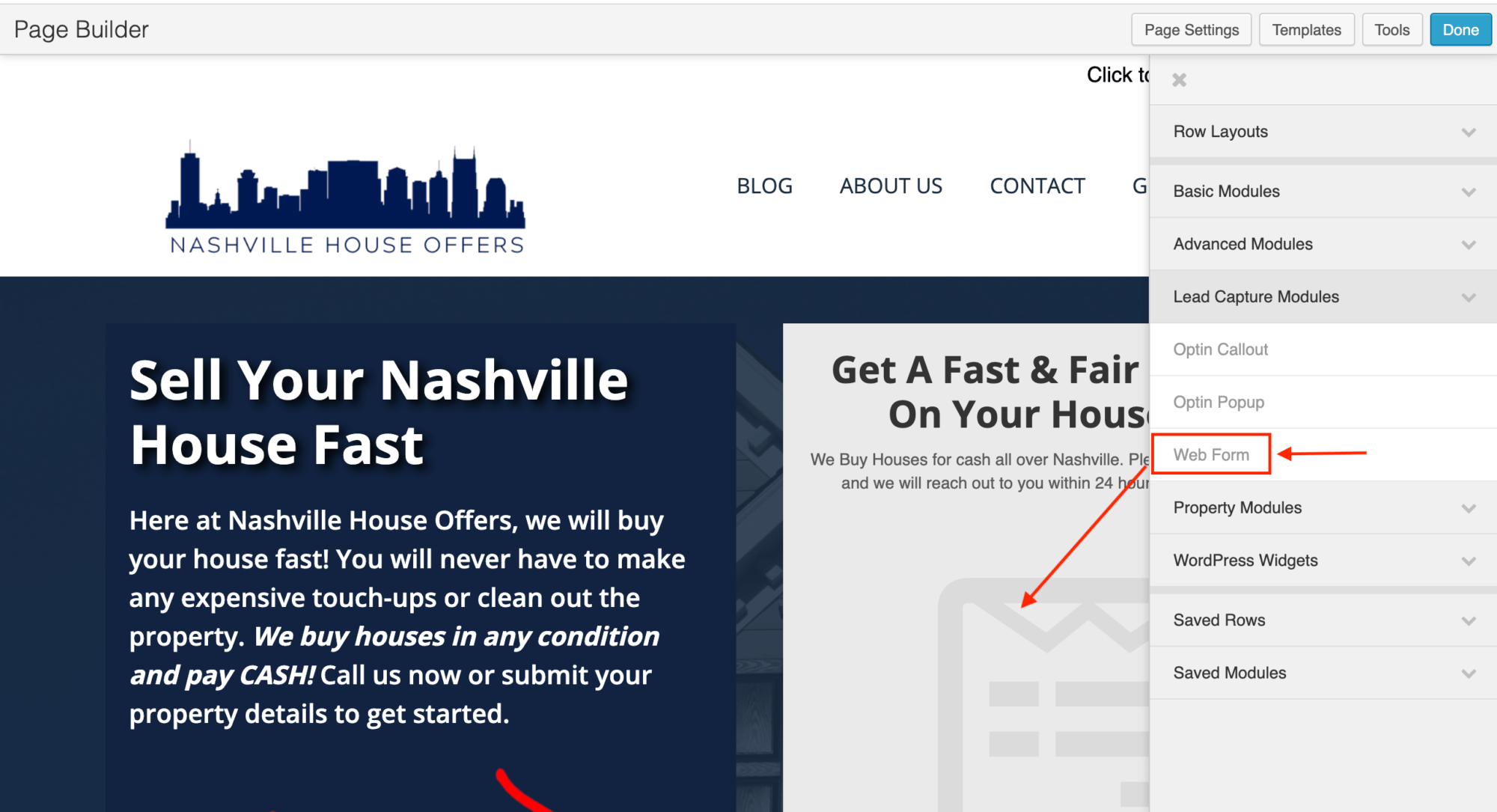
Task: Click the Done button
Action: click(x=1460, y=30)
